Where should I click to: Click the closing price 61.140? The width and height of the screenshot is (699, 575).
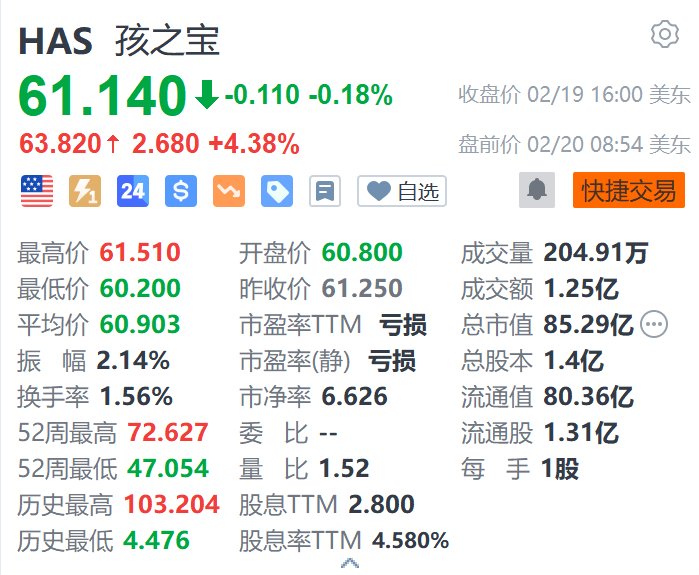pyautogui.click(x=102, y=95)
